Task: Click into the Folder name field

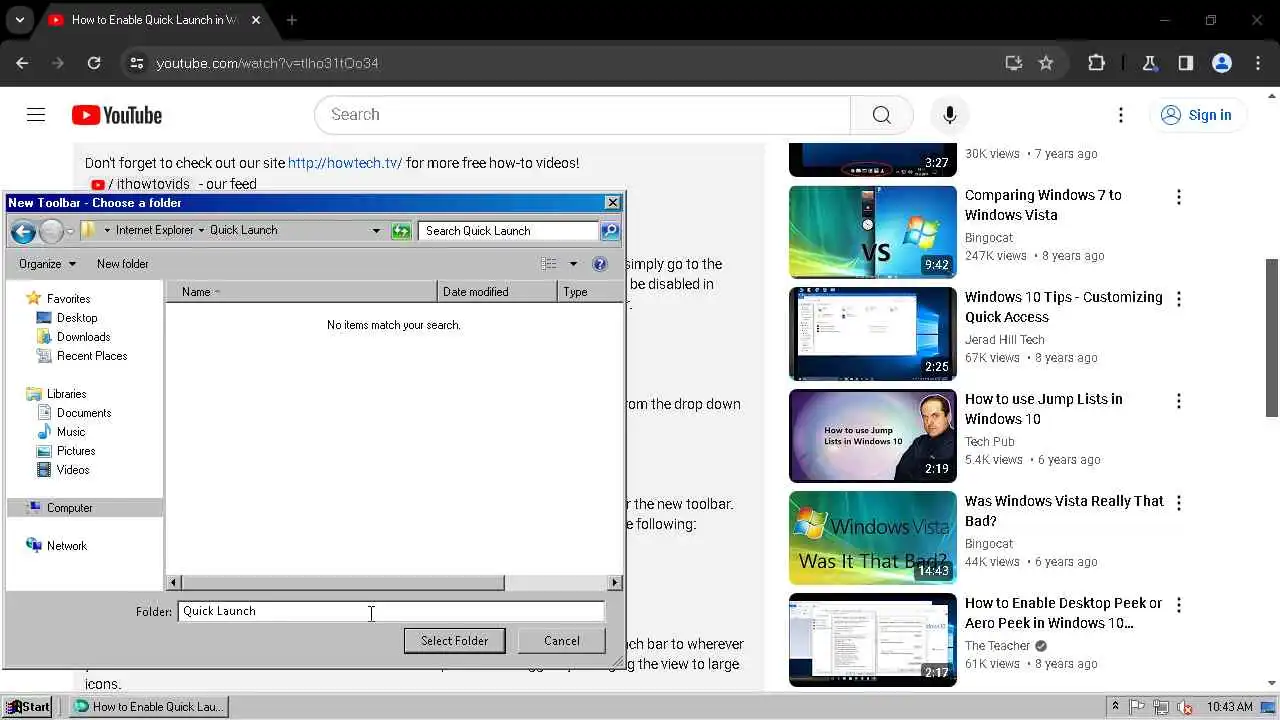Action: (391, 611)
